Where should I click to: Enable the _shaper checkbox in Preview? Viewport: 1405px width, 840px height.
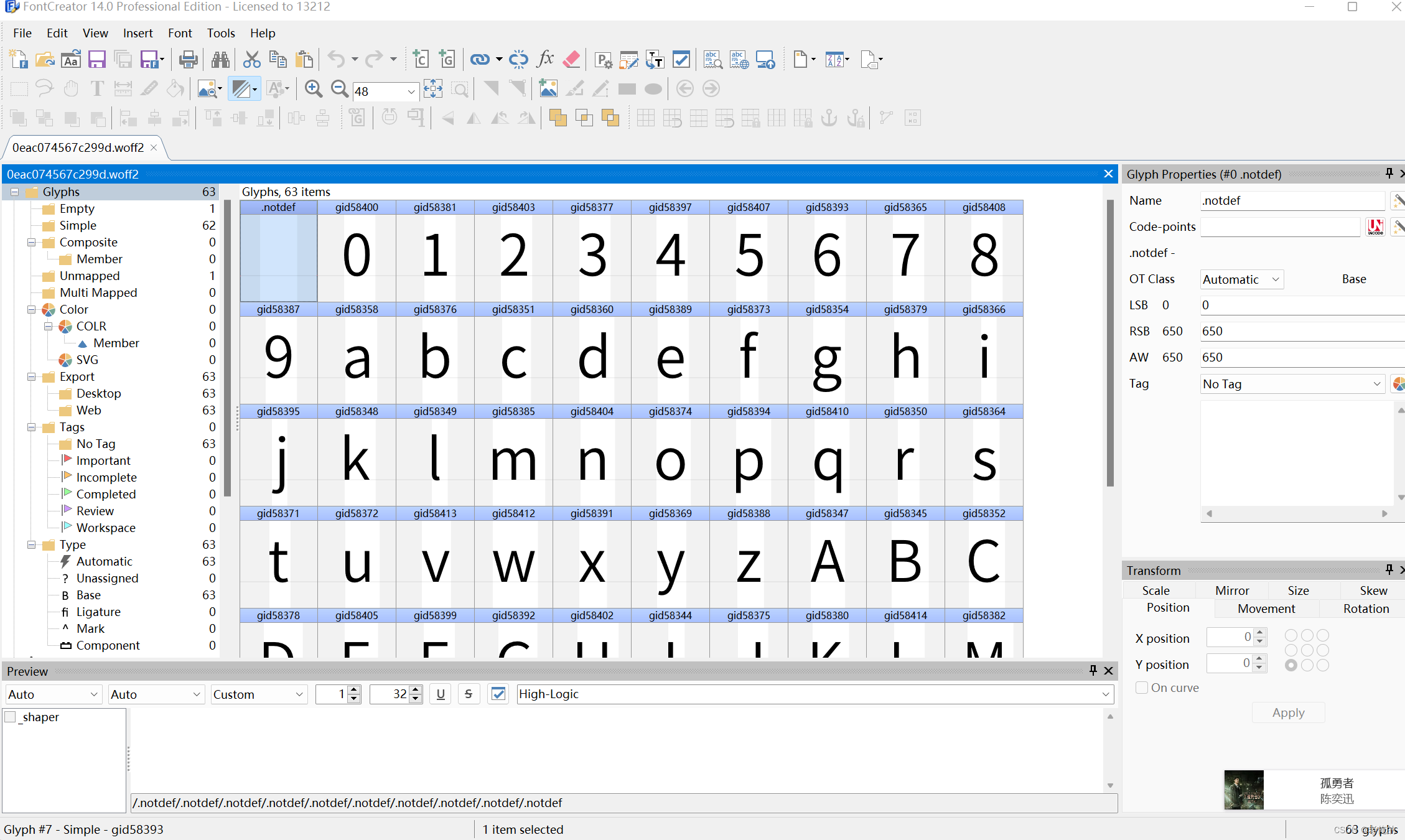pos(11,717)
